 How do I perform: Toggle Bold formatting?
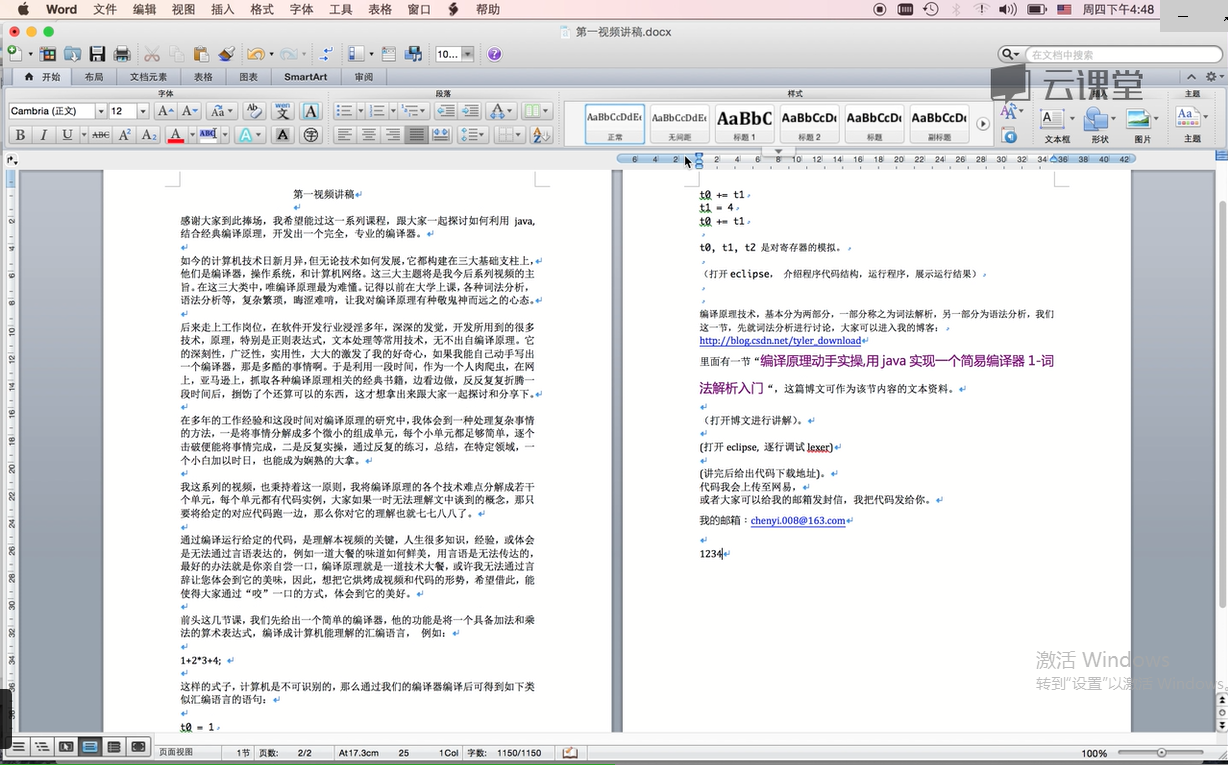click(x=18, y=135)
